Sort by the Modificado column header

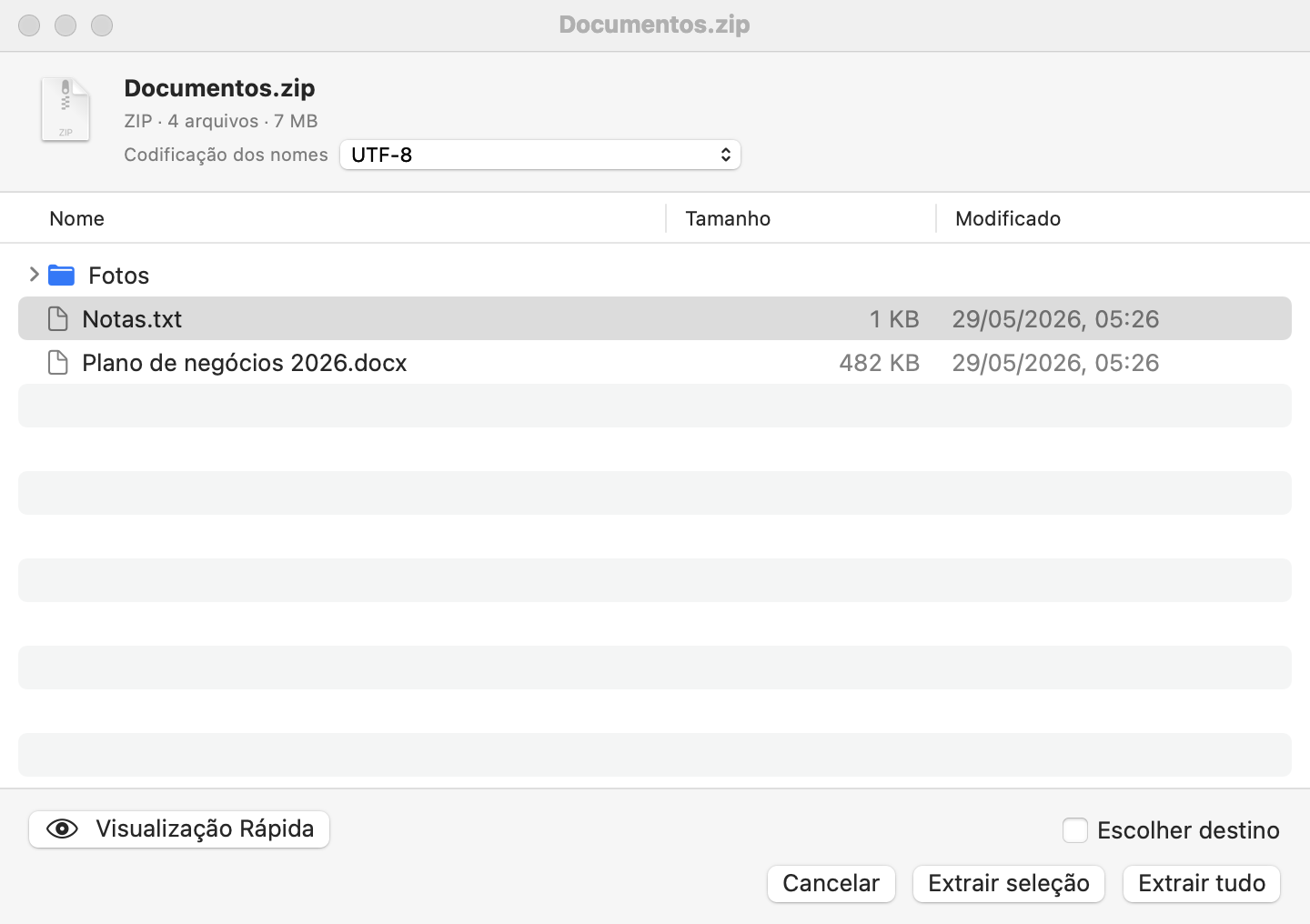[1008, 218]
